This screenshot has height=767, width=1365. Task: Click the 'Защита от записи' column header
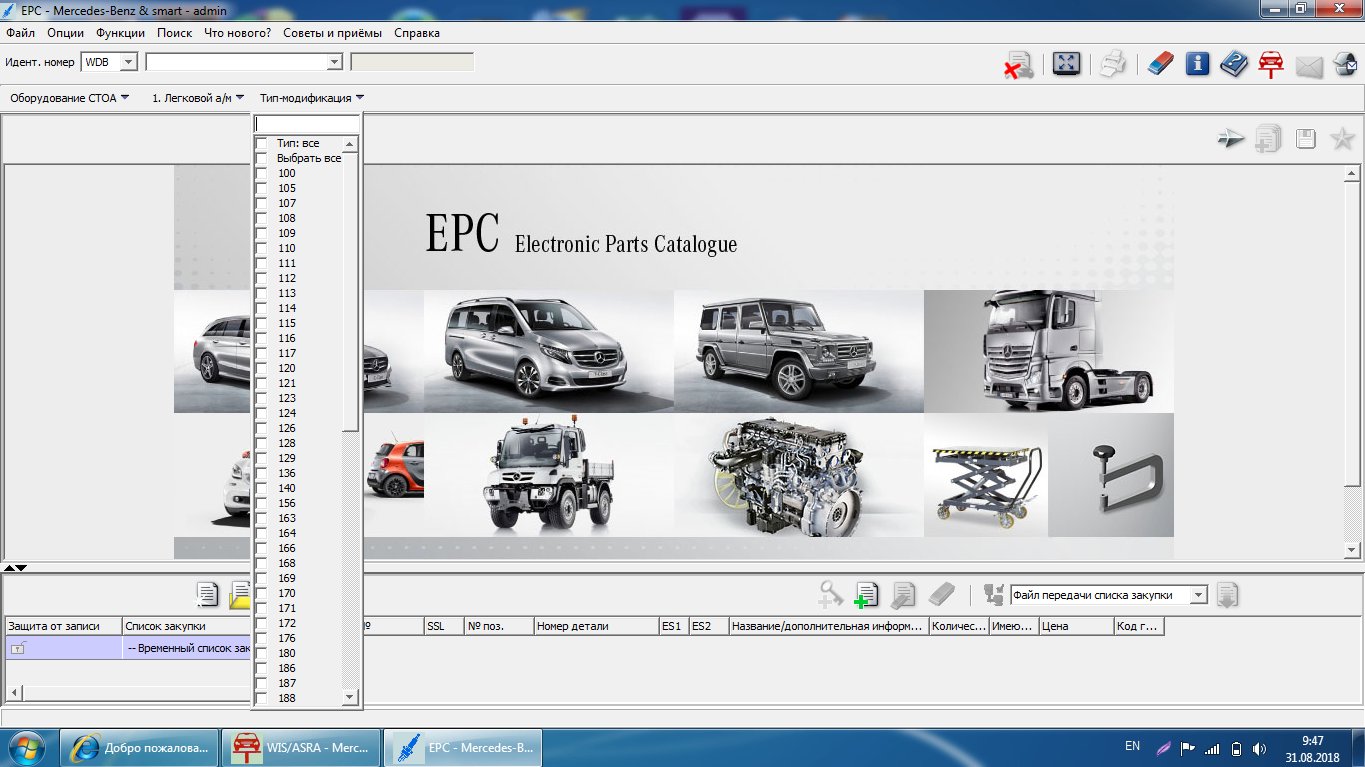[63, 626]
